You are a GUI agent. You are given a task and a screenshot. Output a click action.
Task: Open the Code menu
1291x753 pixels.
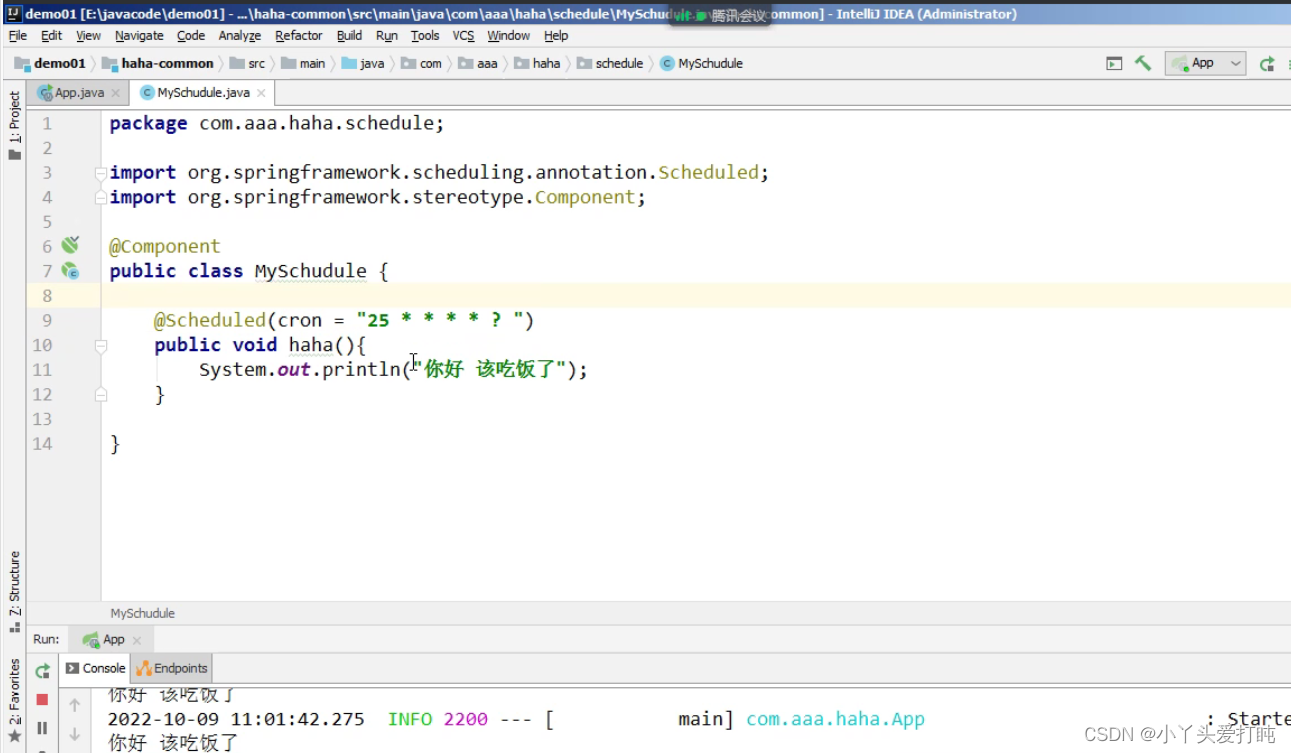(x=190, y=35)
